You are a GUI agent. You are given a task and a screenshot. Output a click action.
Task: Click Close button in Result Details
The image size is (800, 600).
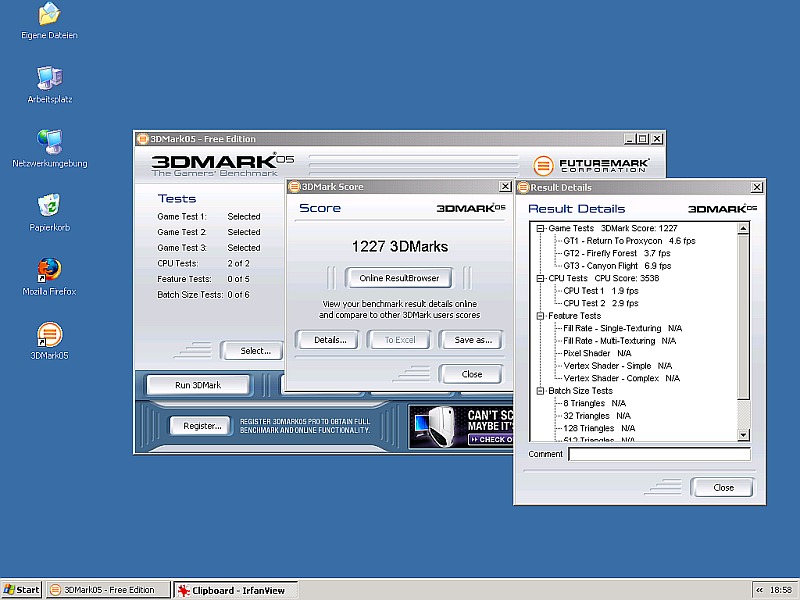723,488
